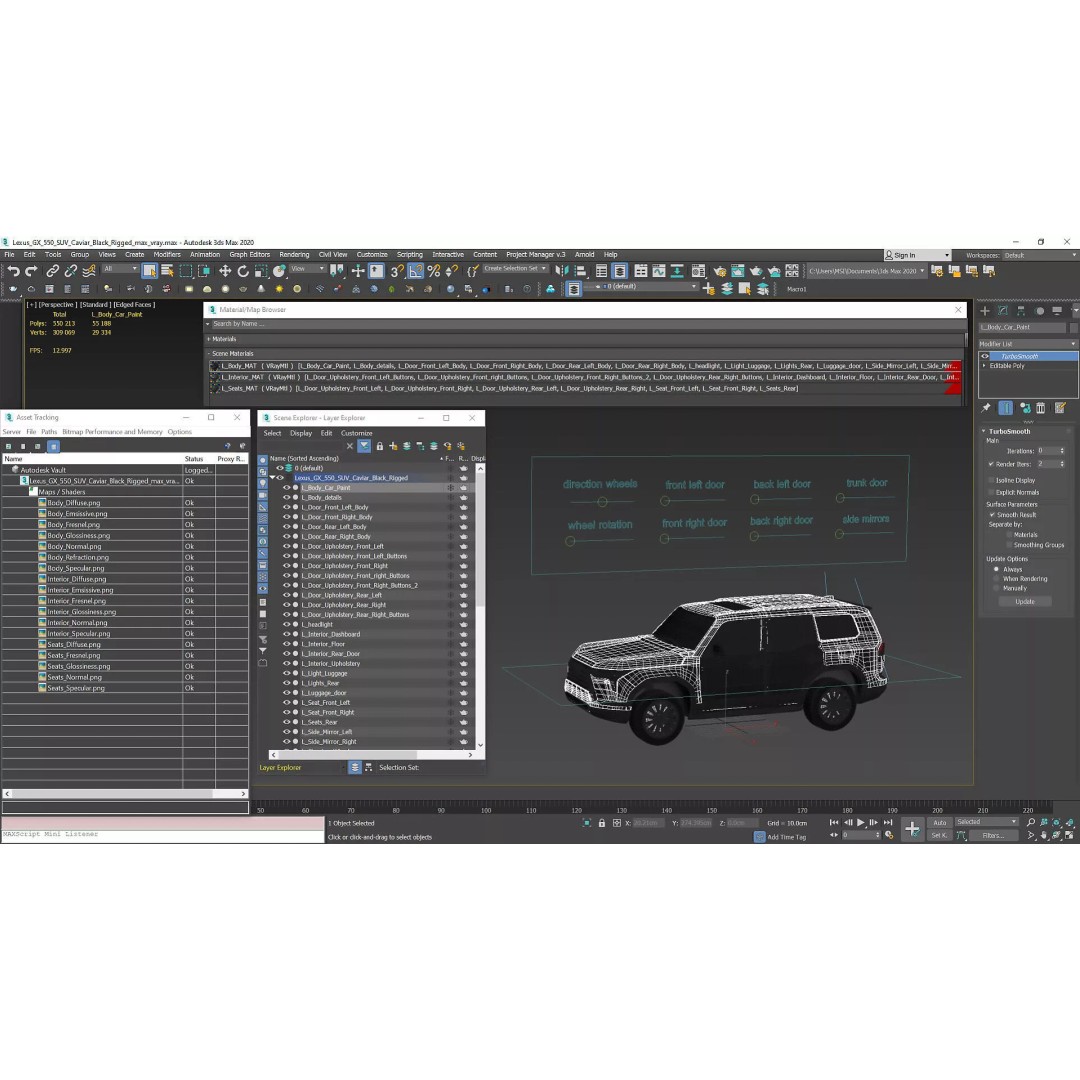Click Search by Name field in Material Browser

[x=585, y=324]
